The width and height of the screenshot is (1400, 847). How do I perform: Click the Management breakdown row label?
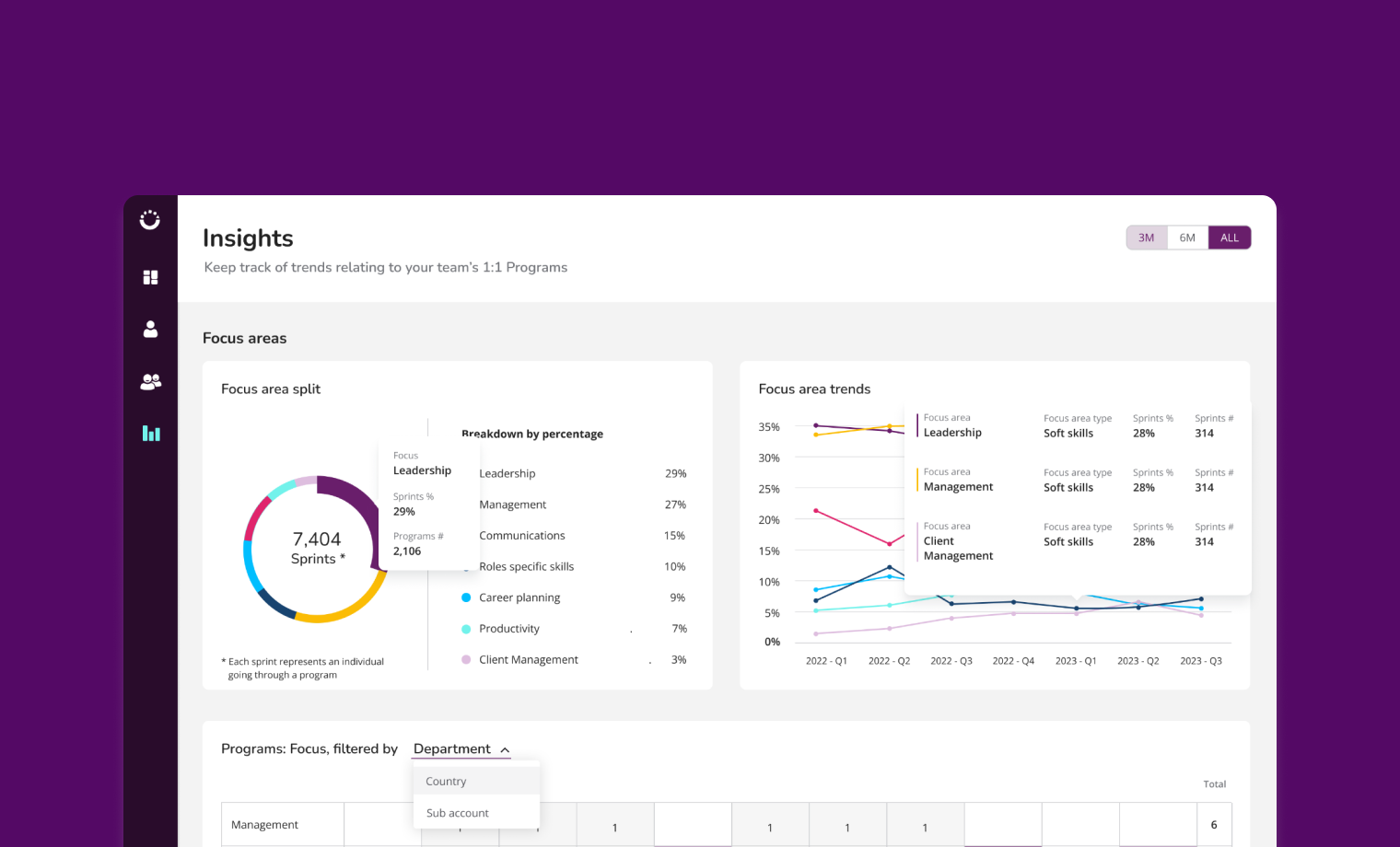point(513,505)
